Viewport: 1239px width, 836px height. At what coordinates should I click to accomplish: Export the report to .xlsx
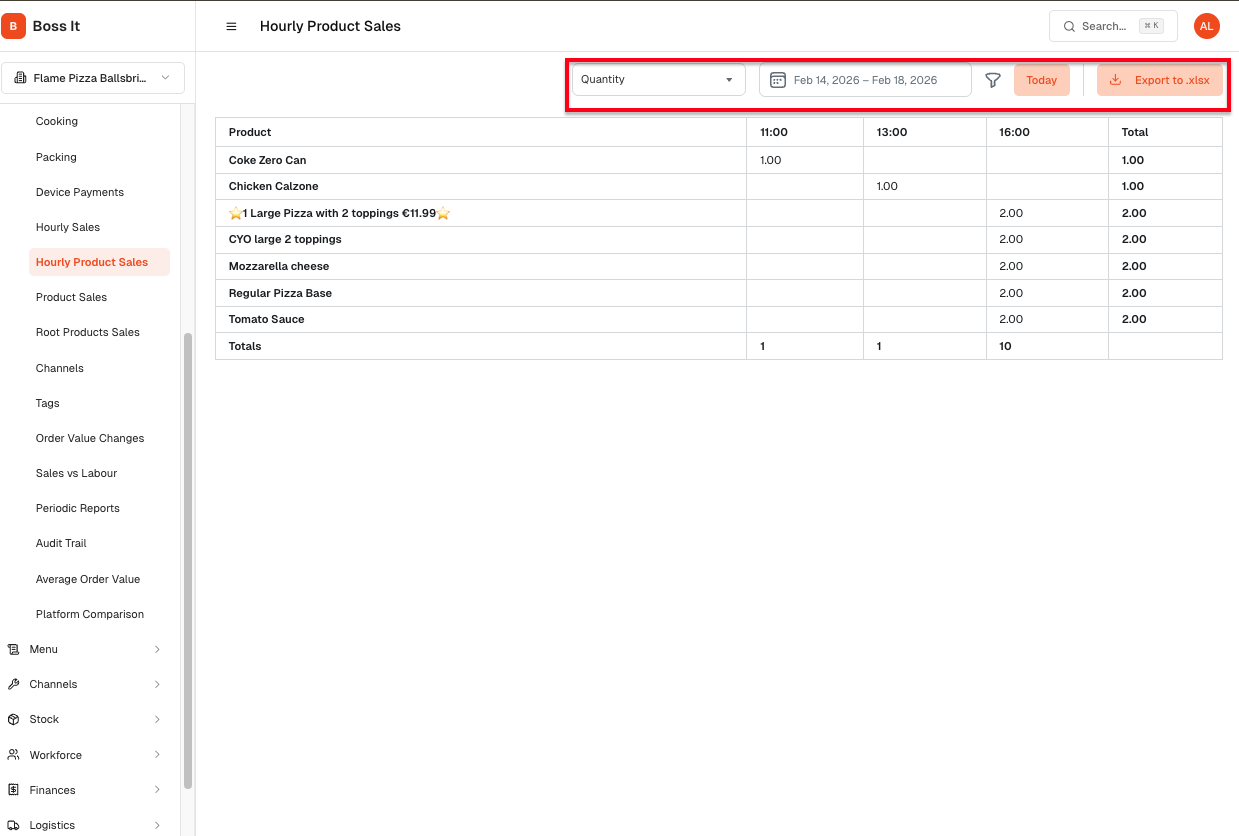pyautogui.click(x=1159, y=80)
